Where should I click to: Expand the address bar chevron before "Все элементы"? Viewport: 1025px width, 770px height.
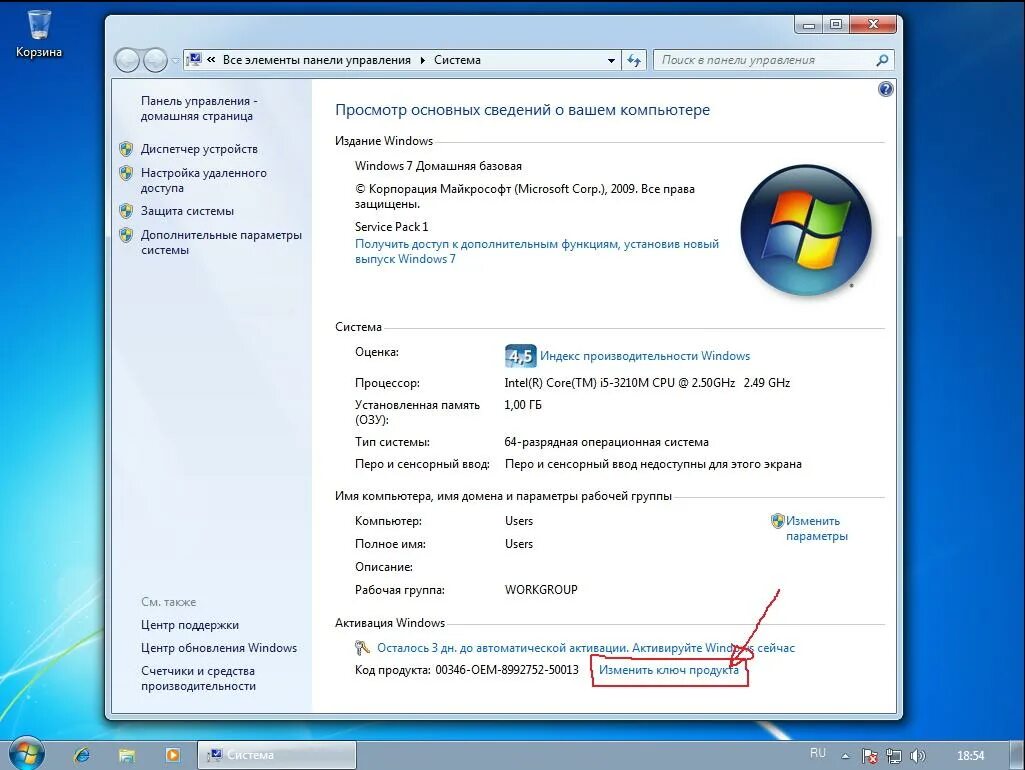coord(211,59)
